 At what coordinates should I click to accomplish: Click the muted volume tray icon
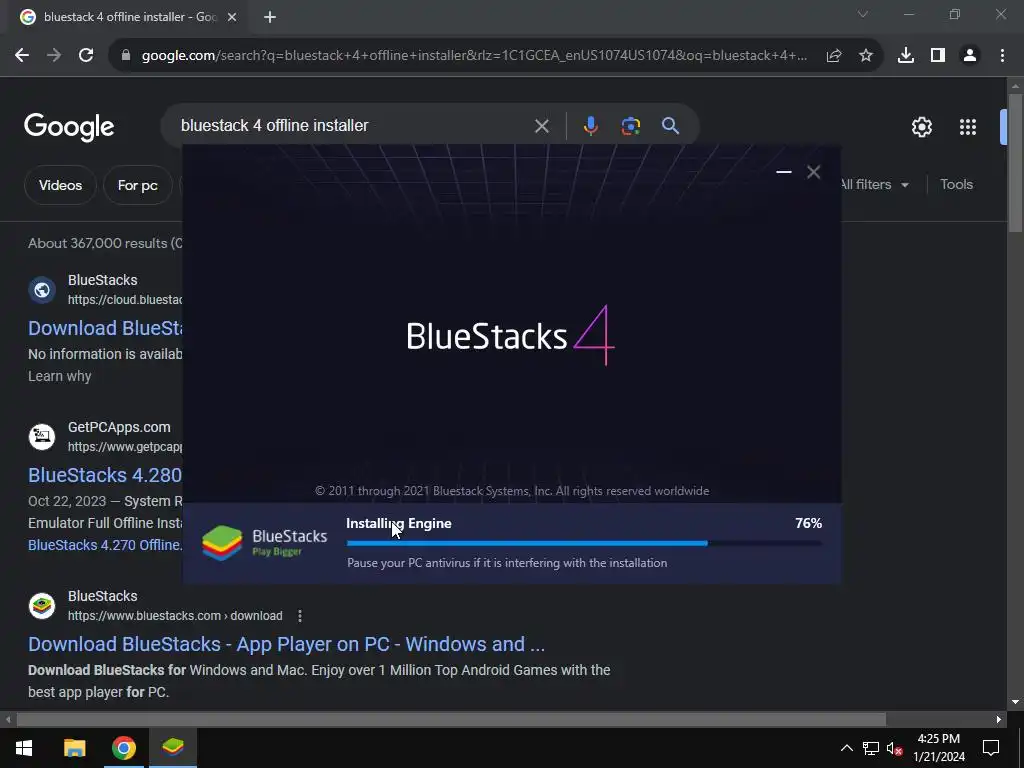tap(894, 749)
